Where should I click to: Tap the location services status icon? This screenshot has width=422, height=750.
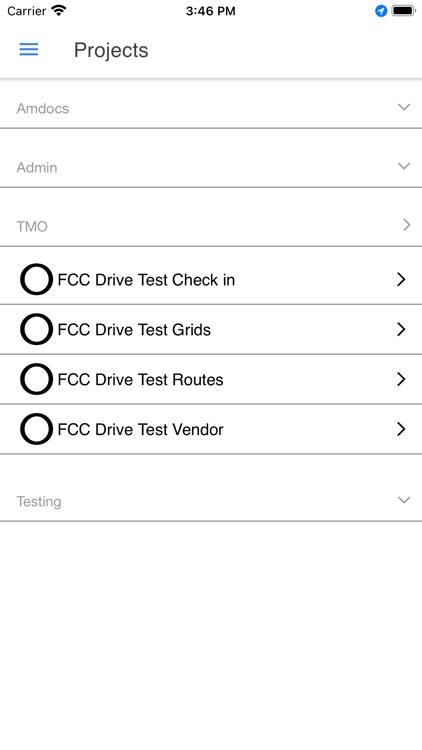click(381, 11)
